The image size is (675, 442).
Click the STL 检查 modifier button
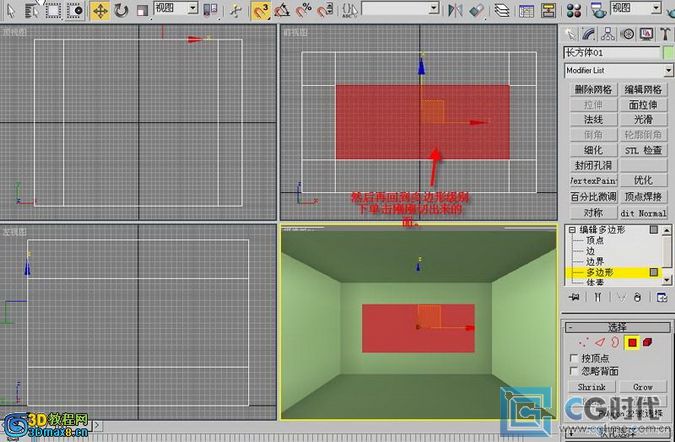[643, 150]
